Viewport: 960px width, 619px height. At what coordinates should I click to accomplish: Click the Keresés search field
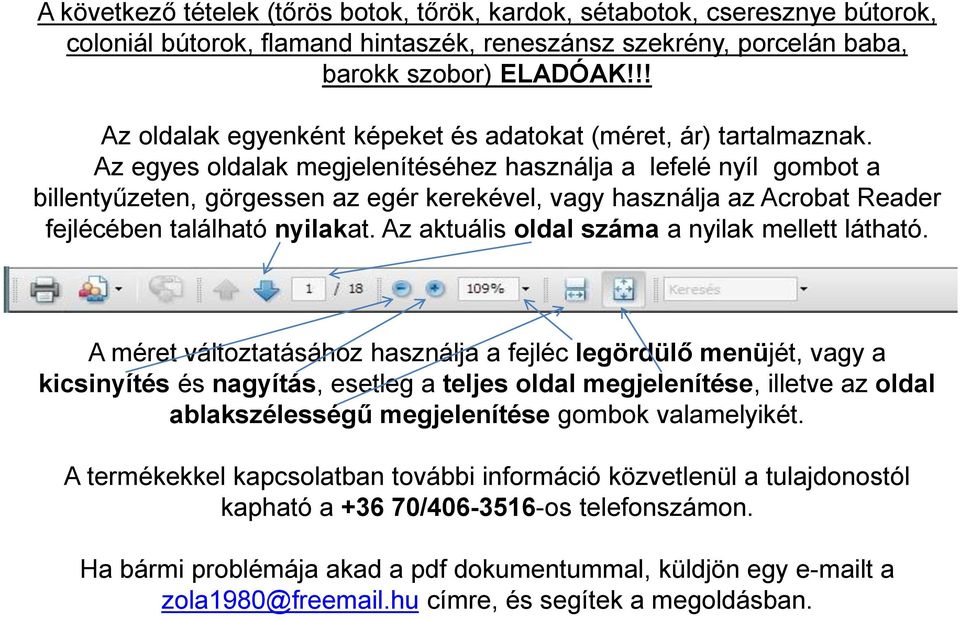[x=730, y=289]
